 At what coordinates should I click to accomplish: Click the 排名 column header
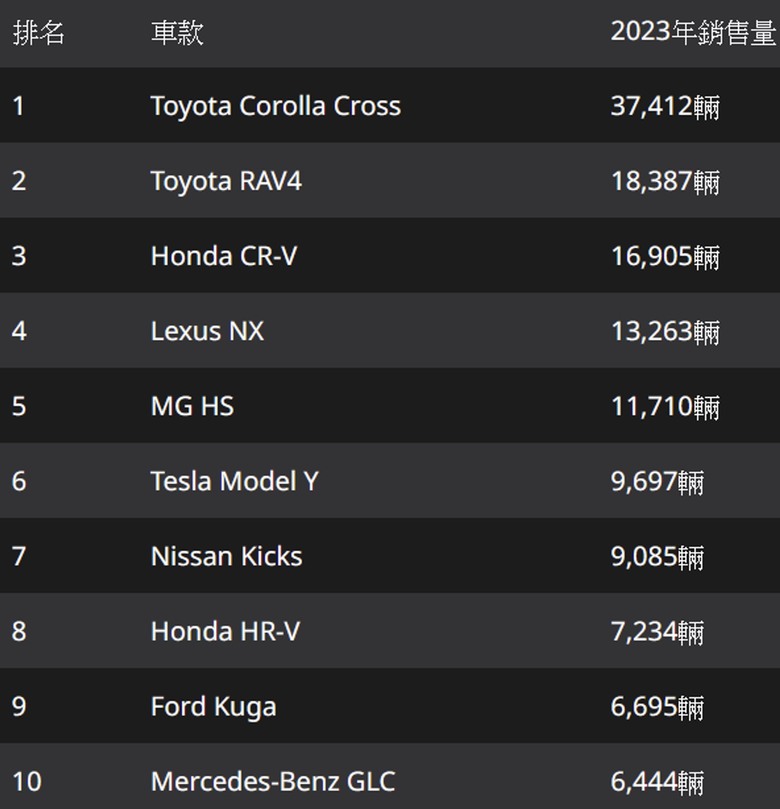tap(39, 32)
